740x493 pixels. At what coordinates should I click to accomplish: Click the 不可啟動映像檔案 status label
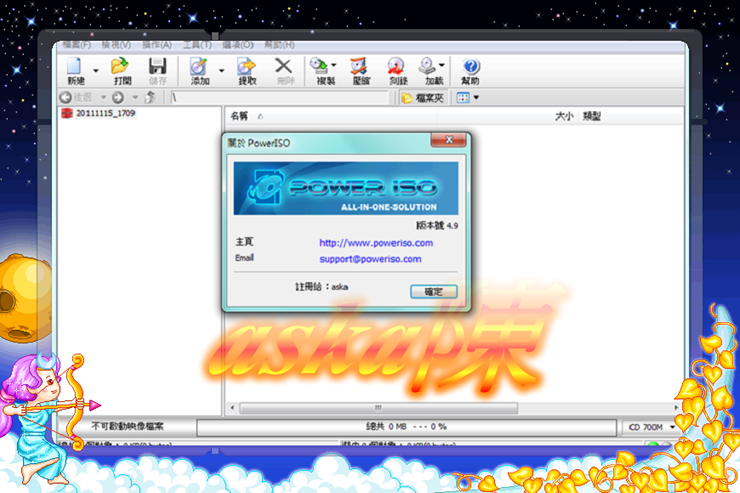(127, 426)
